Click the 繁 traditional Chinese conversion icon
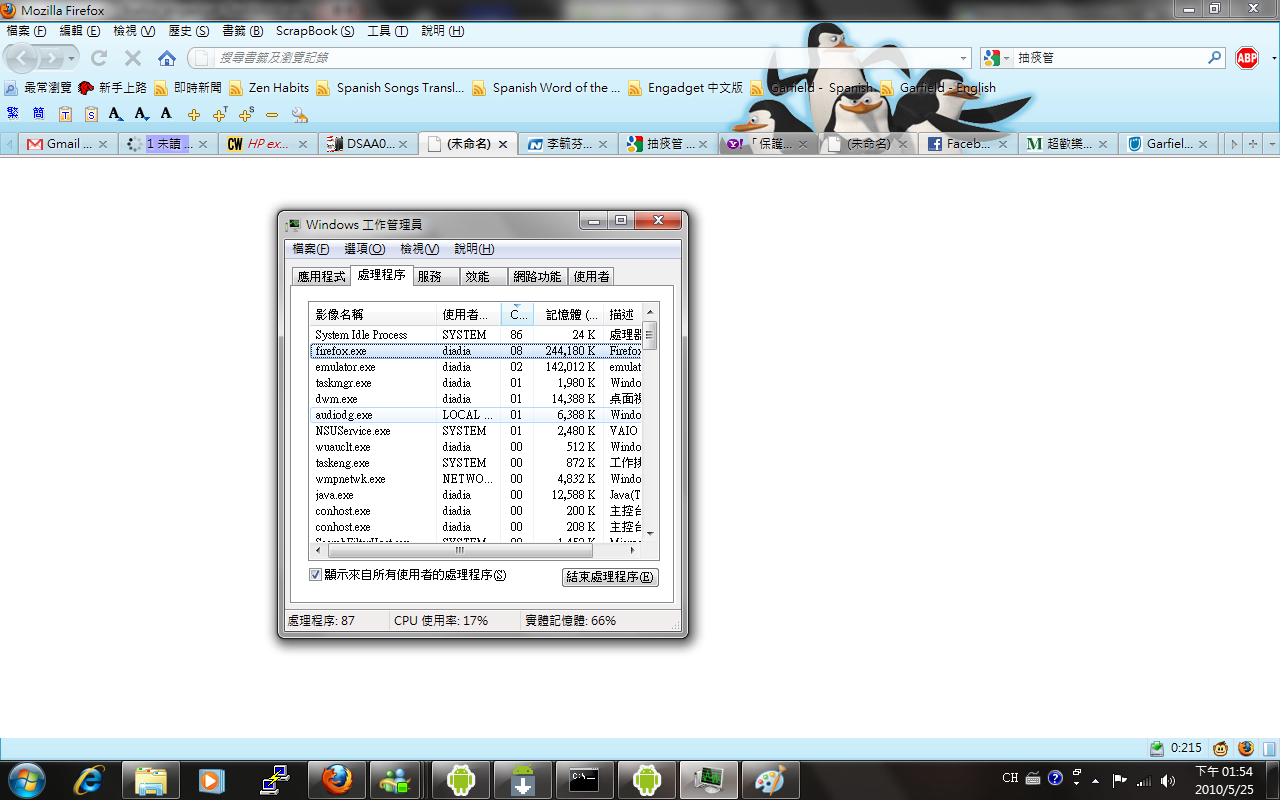The height and width of the screenshot is (800, 1280). (x=12, y=114)
